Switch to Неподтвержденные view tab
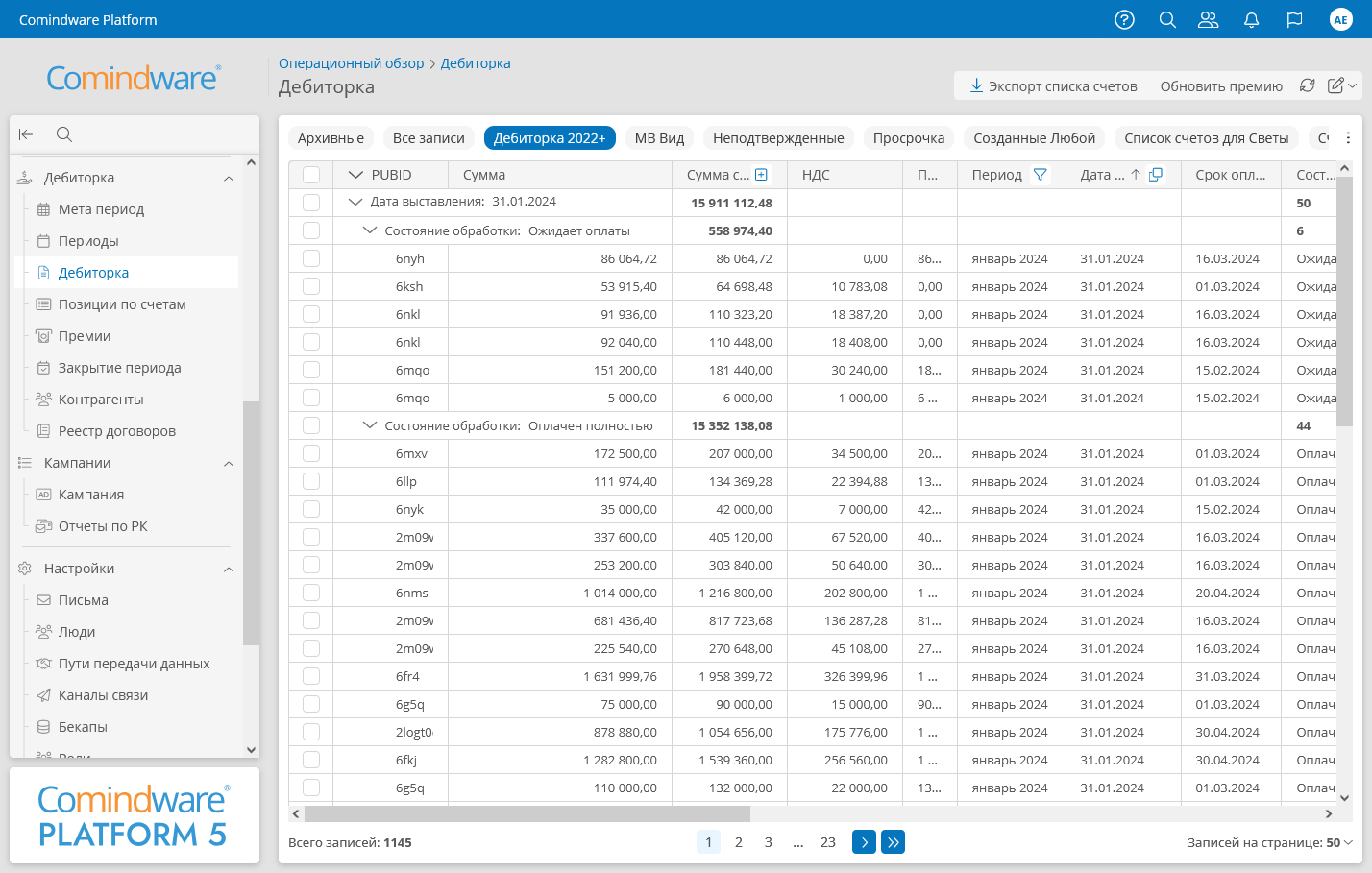1372x873 pixels. 778,138
